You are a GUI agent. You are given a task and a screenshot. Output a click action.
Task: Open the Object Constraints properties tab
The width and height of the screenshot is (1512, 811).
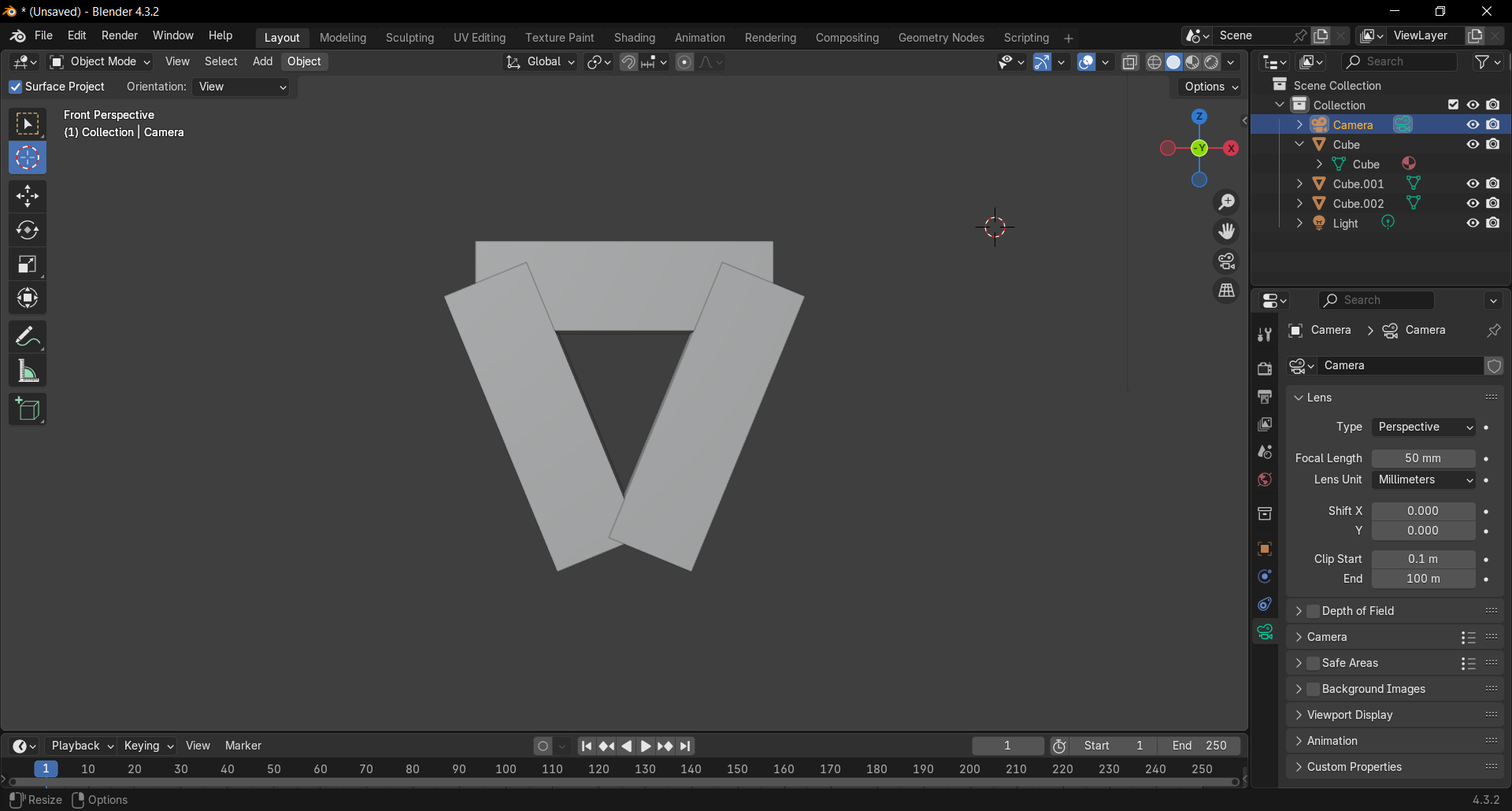1265,604
